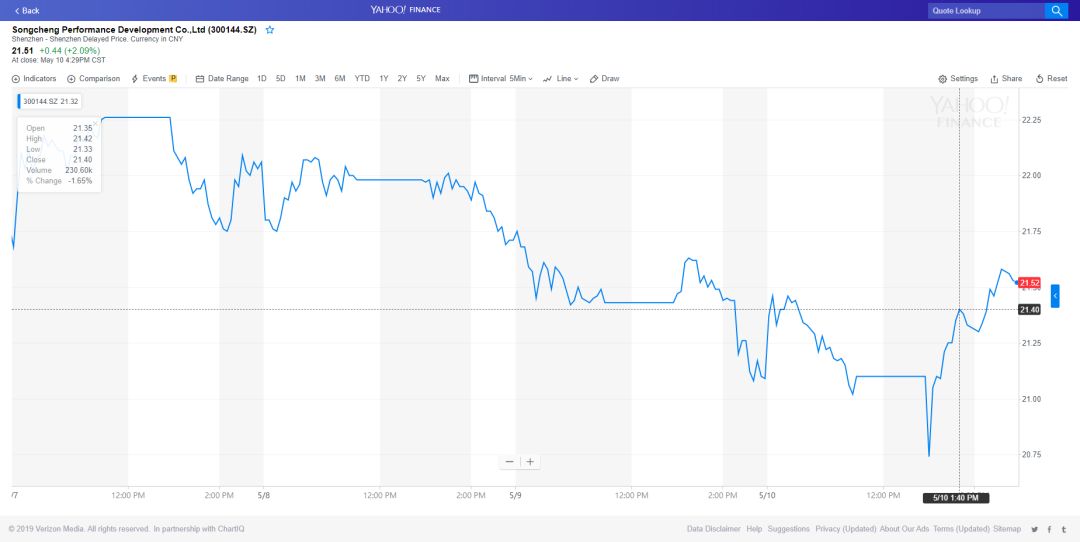Open Facebook link in footer
This screenshot has width=1080, height=542.
coord(1048,529)
